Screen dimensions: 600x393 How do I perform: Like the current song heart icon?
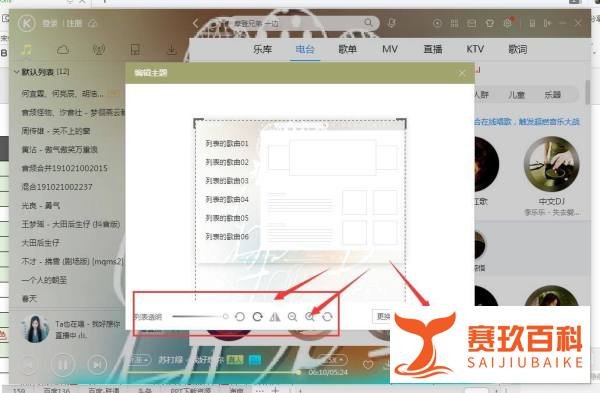(x=368, y=365)
